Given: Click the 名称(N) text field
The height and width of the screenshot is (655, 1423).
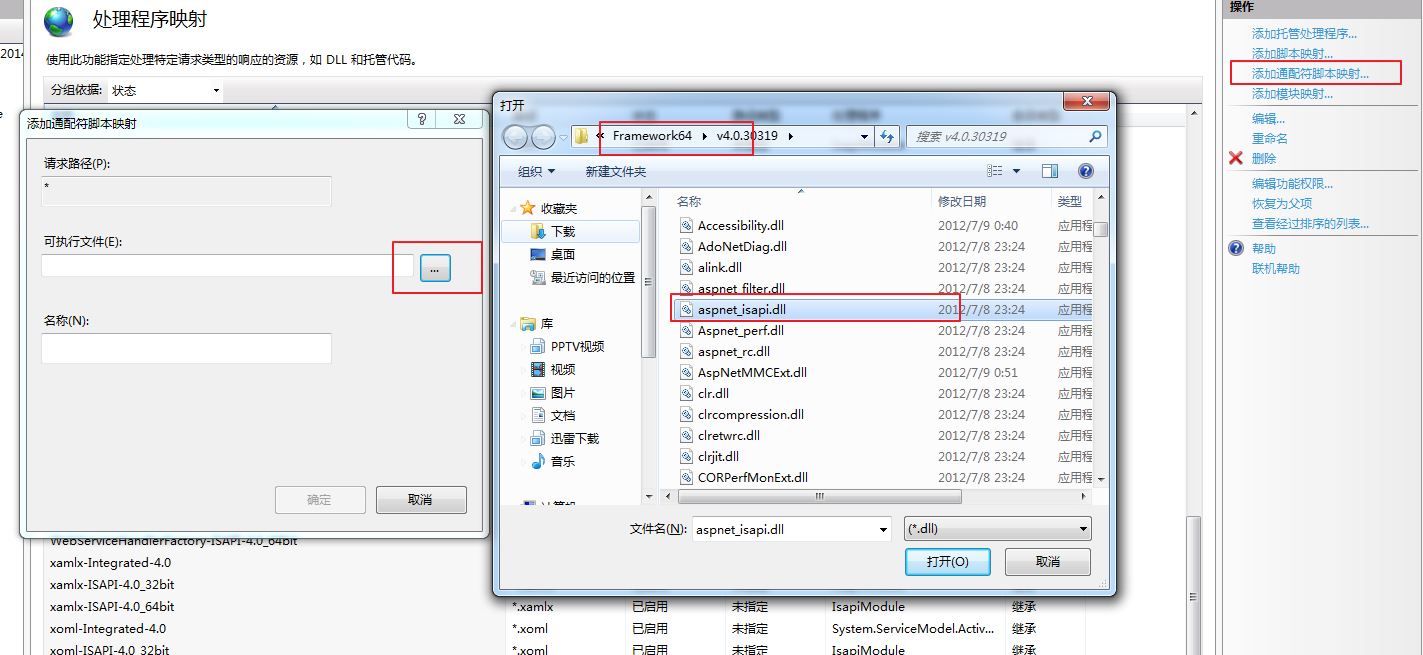Looking at the screenshot, I should (186, 348).
